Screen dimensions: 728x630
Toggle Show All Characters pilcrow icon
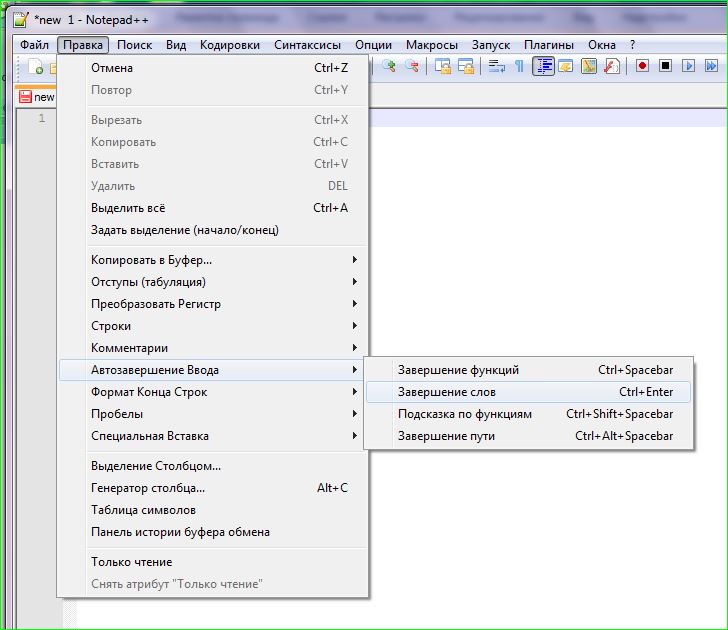click(x=520, y=66)
